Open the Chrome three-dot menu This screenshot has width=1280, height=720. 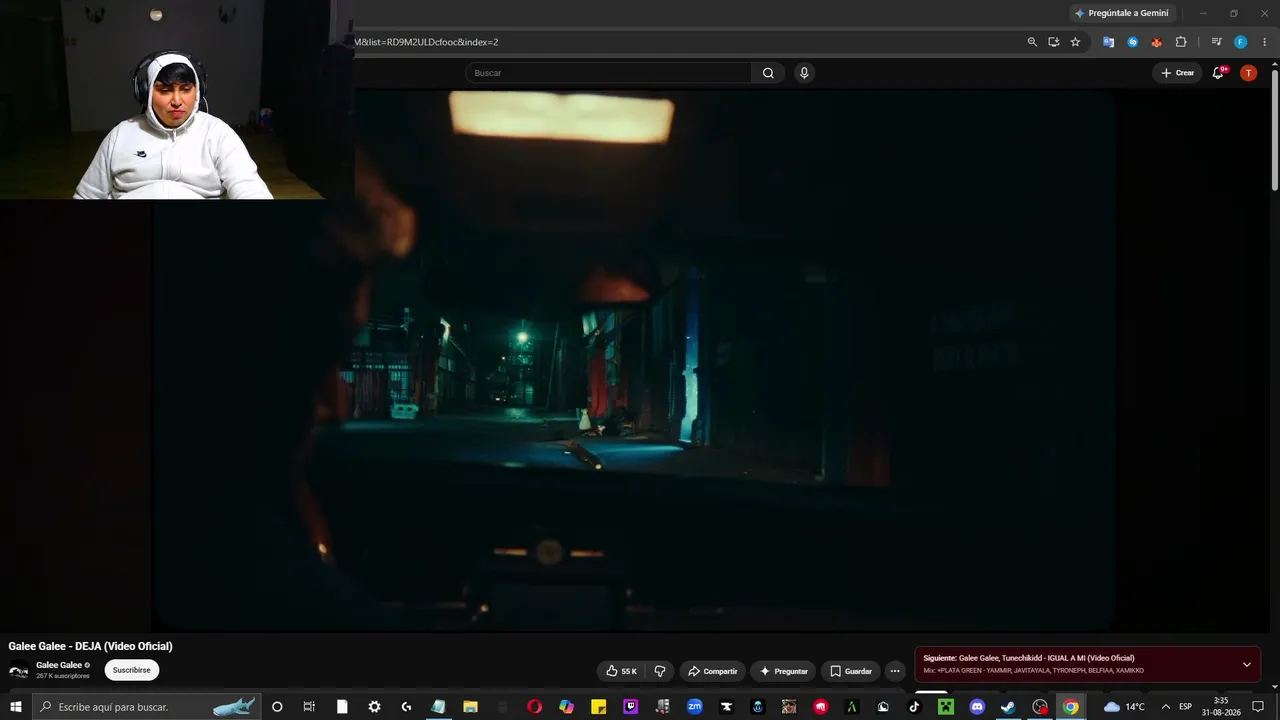click(x=1265, y=42)
